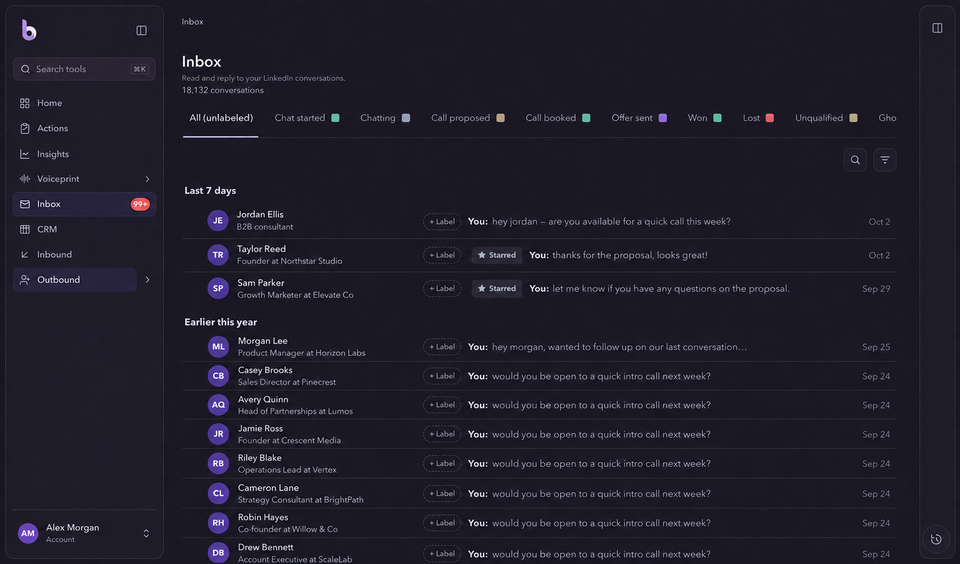Click Casey Brooks CB avatar
This screenshot has width=960, height=564.
pyautogui.click(x=218, y=376)
